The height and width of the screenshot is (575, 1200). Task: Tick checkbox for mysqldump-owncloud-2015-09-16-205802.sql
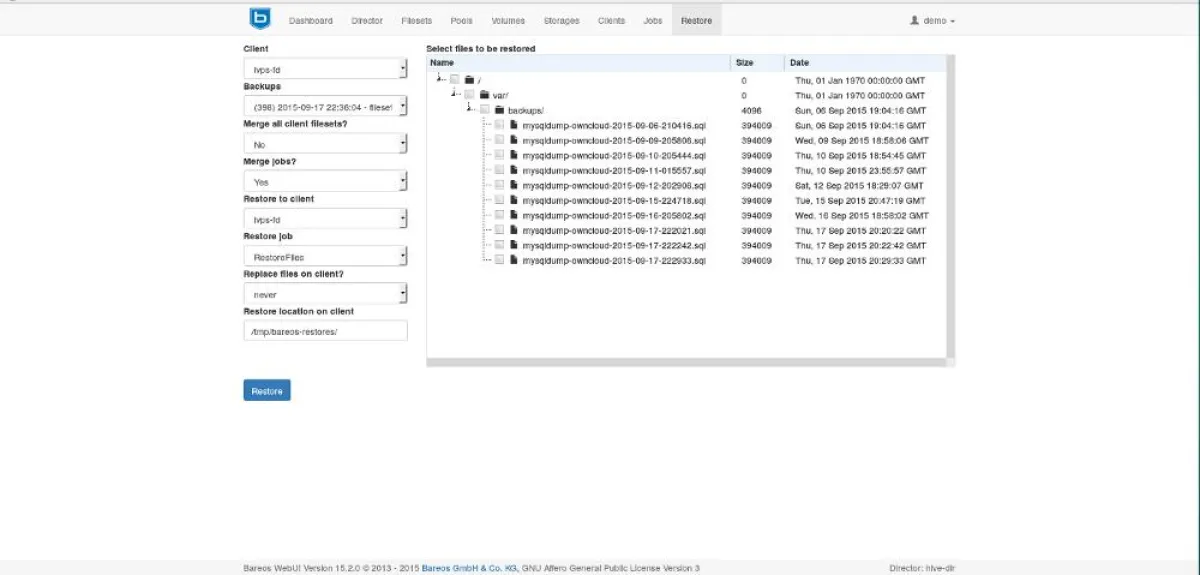(x=499, y=215)
